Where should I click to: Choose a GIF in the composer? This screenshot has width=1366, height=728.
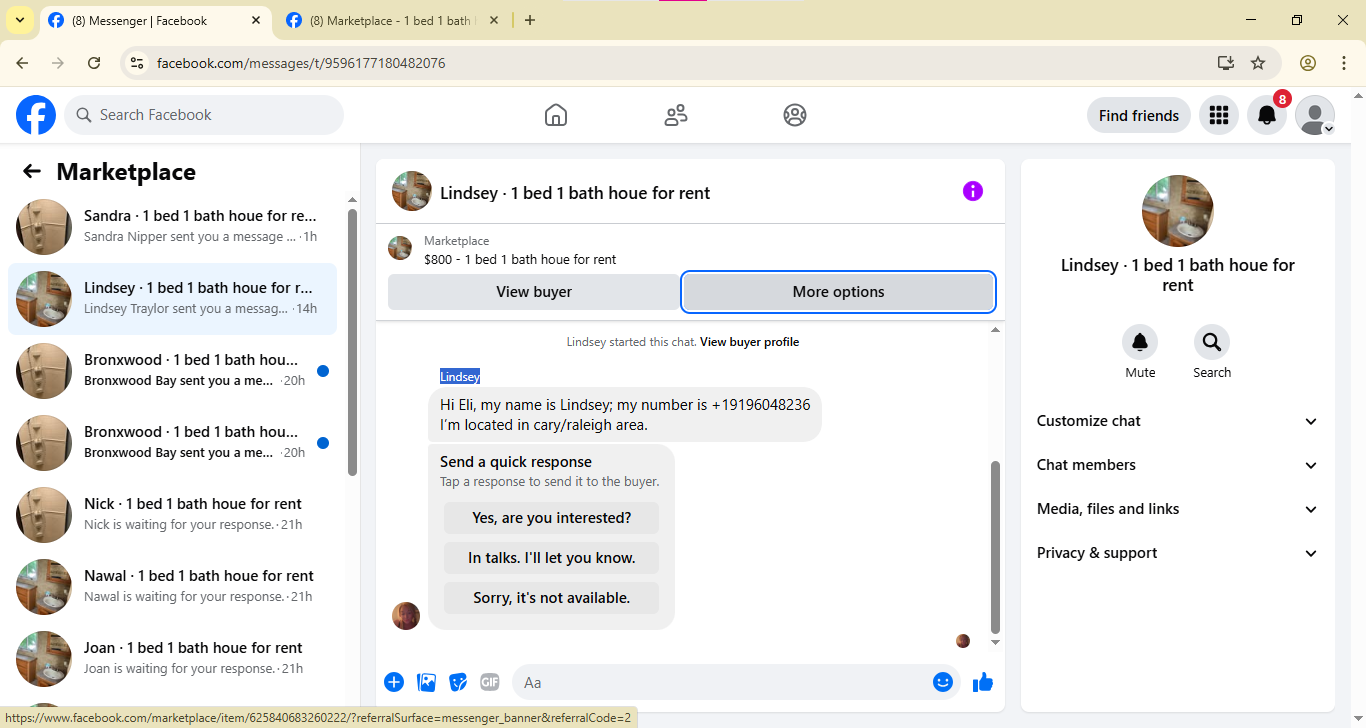[x=490, y=682]
